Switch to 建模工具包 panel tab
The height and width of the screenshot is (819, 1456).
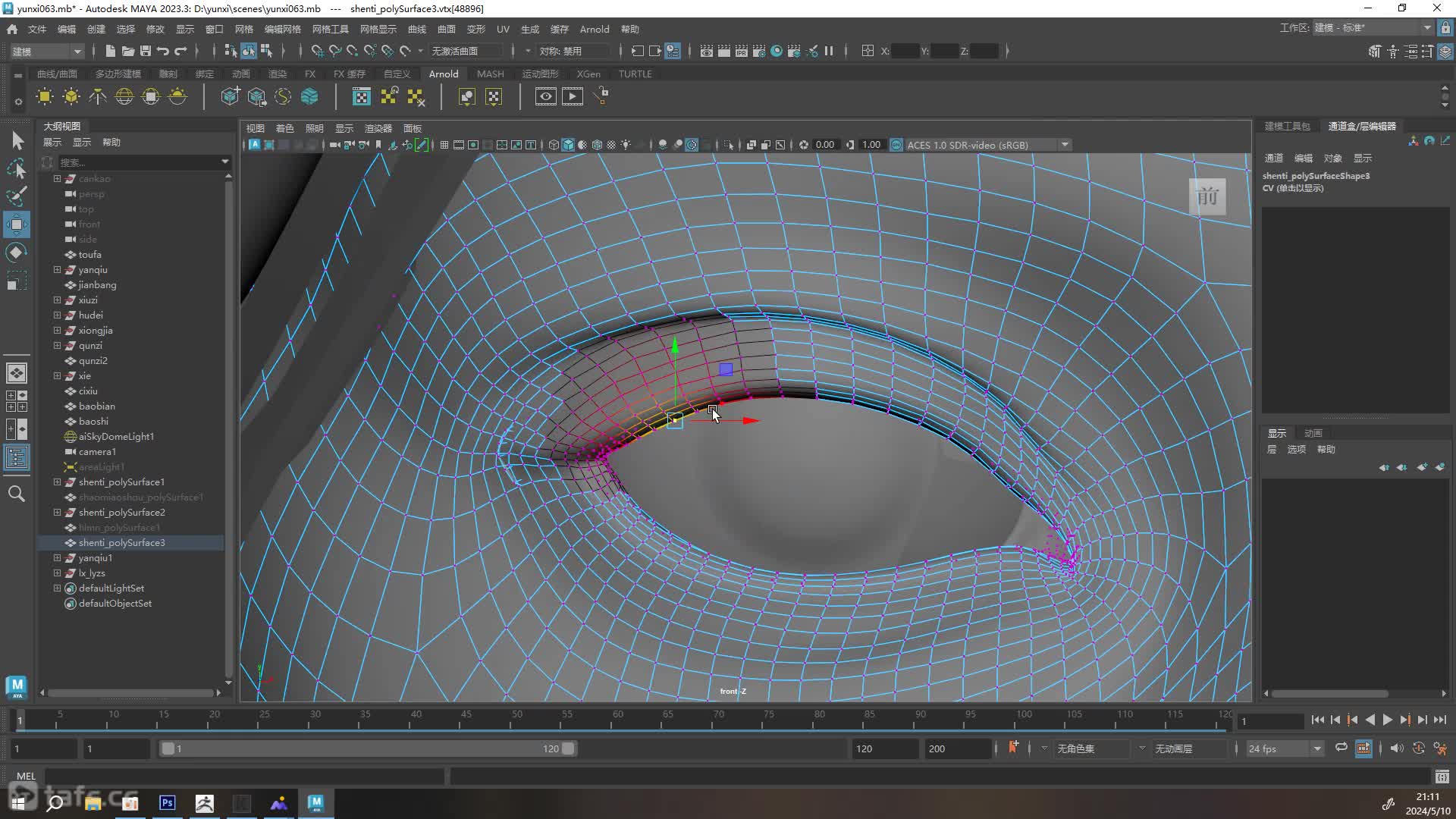[x=1287, y=126]
